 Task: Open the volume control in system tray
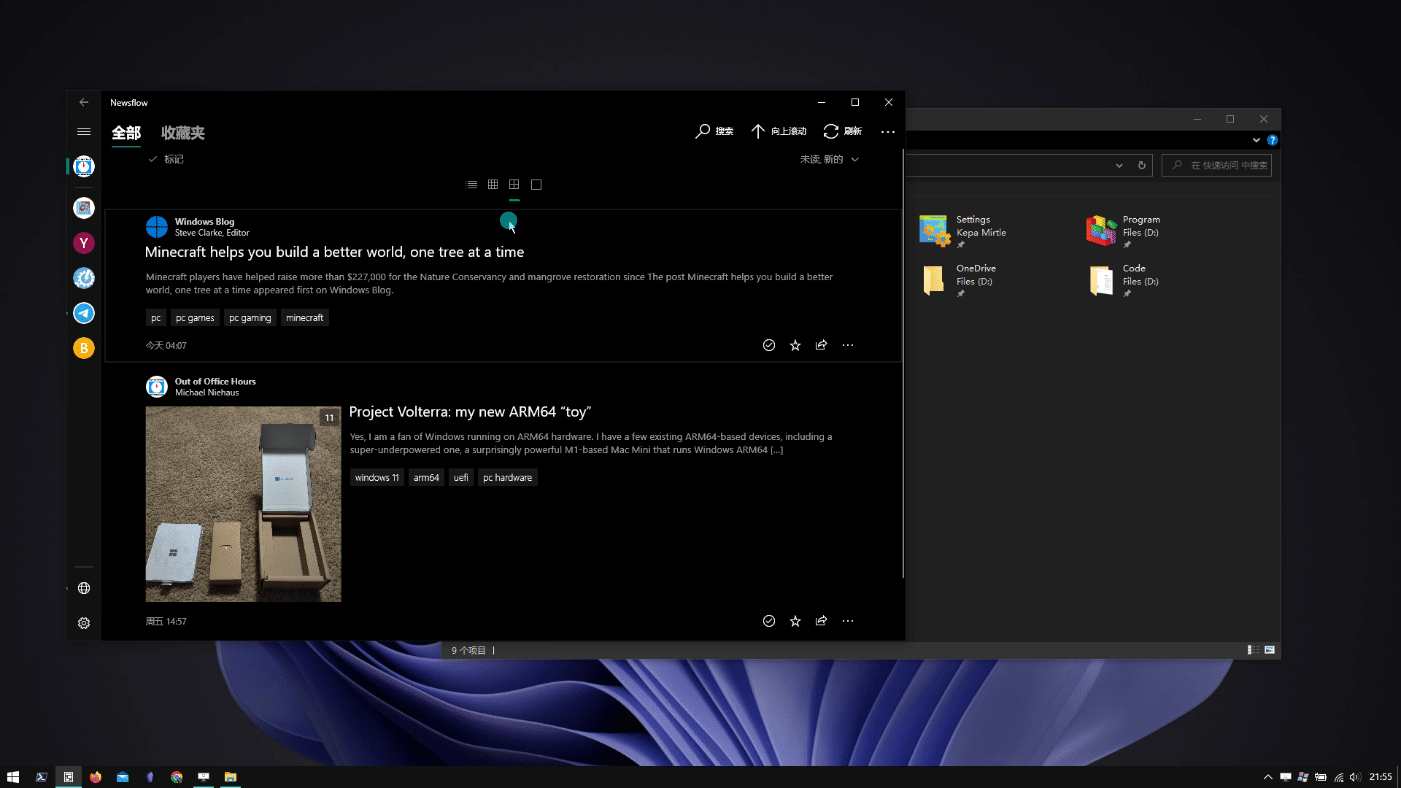tap(1355, 777)
